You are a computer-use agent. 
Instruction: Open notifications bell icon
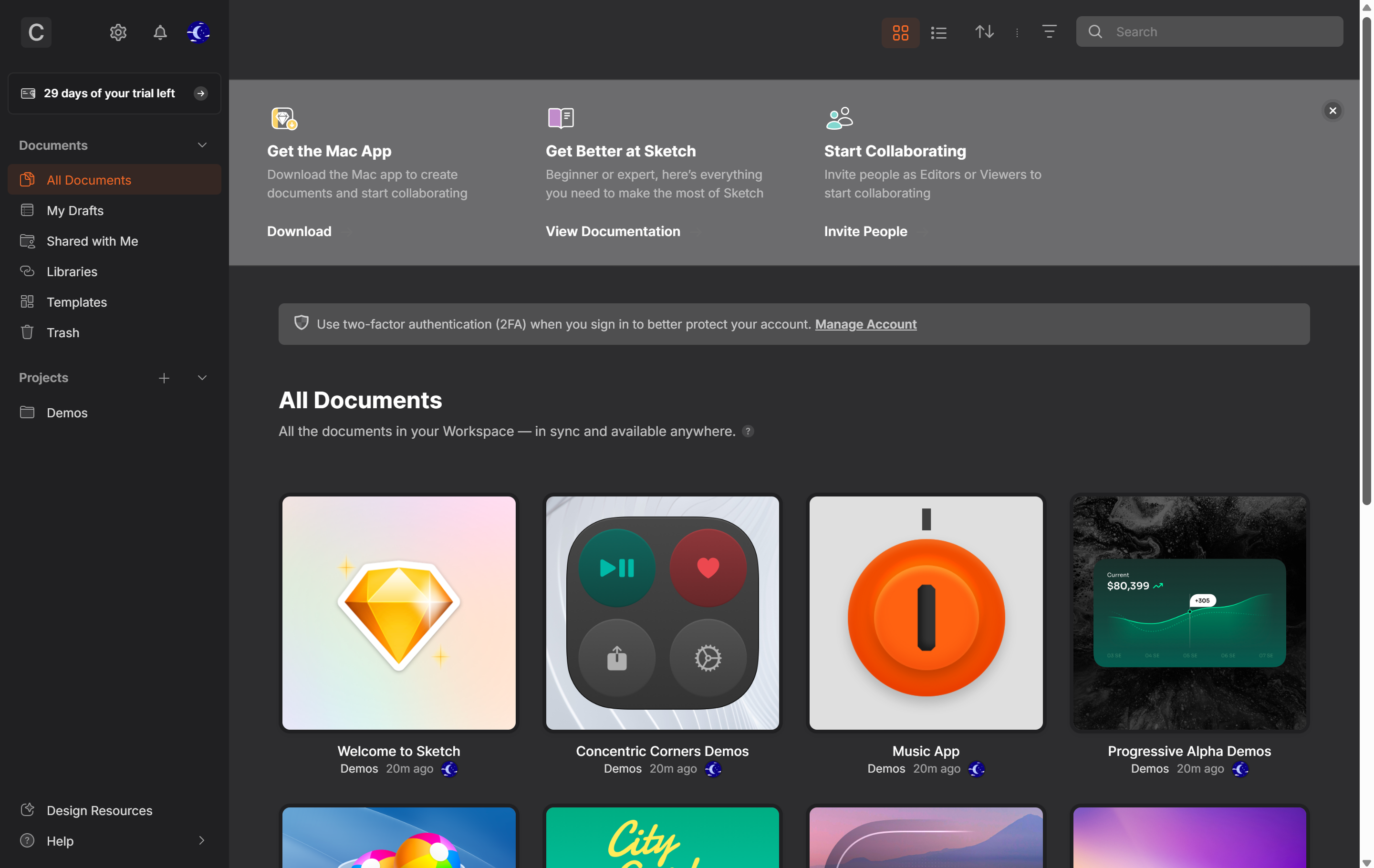pyautogui.click(x=160, y=32)
